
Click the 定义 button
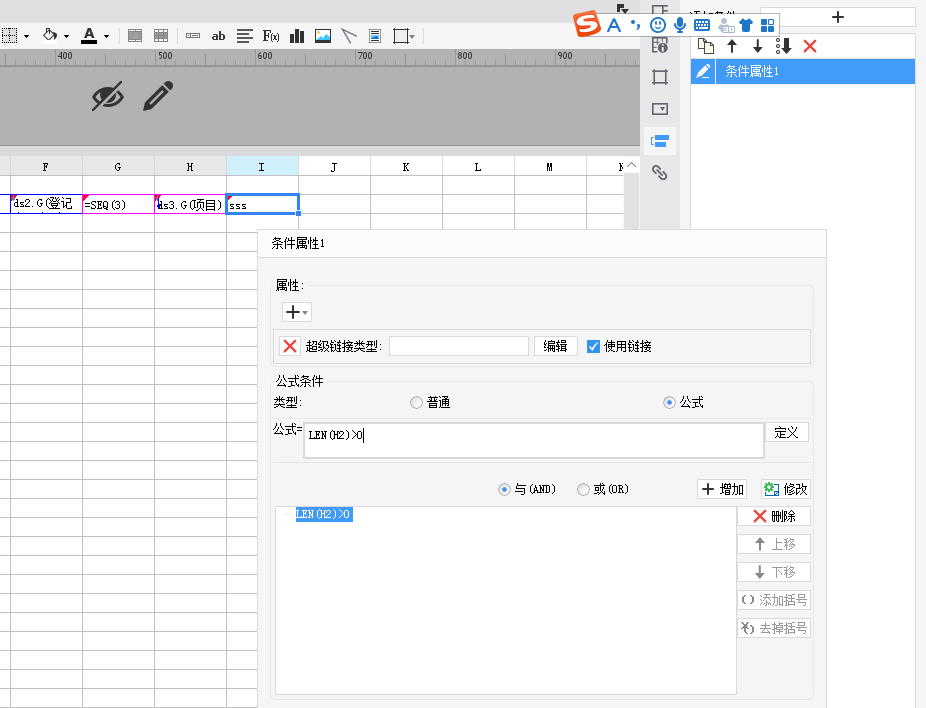pos(787,432)
